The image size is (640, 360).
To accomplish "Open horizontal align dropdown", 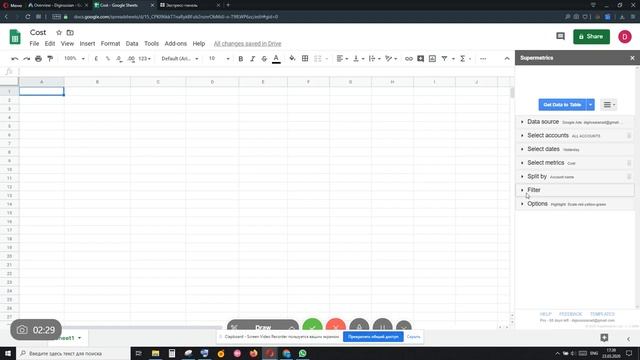I will tap(342, 59).
